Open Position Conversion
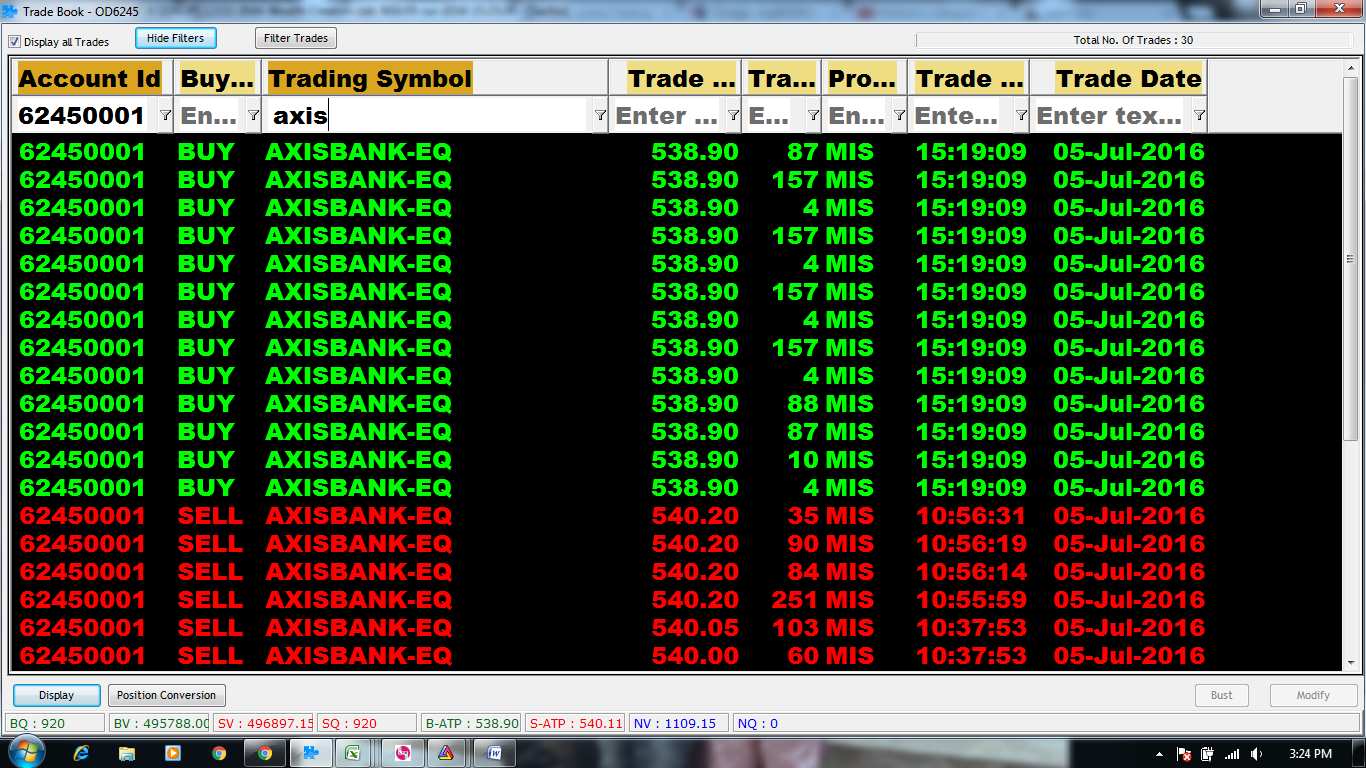 pos(167,695)
